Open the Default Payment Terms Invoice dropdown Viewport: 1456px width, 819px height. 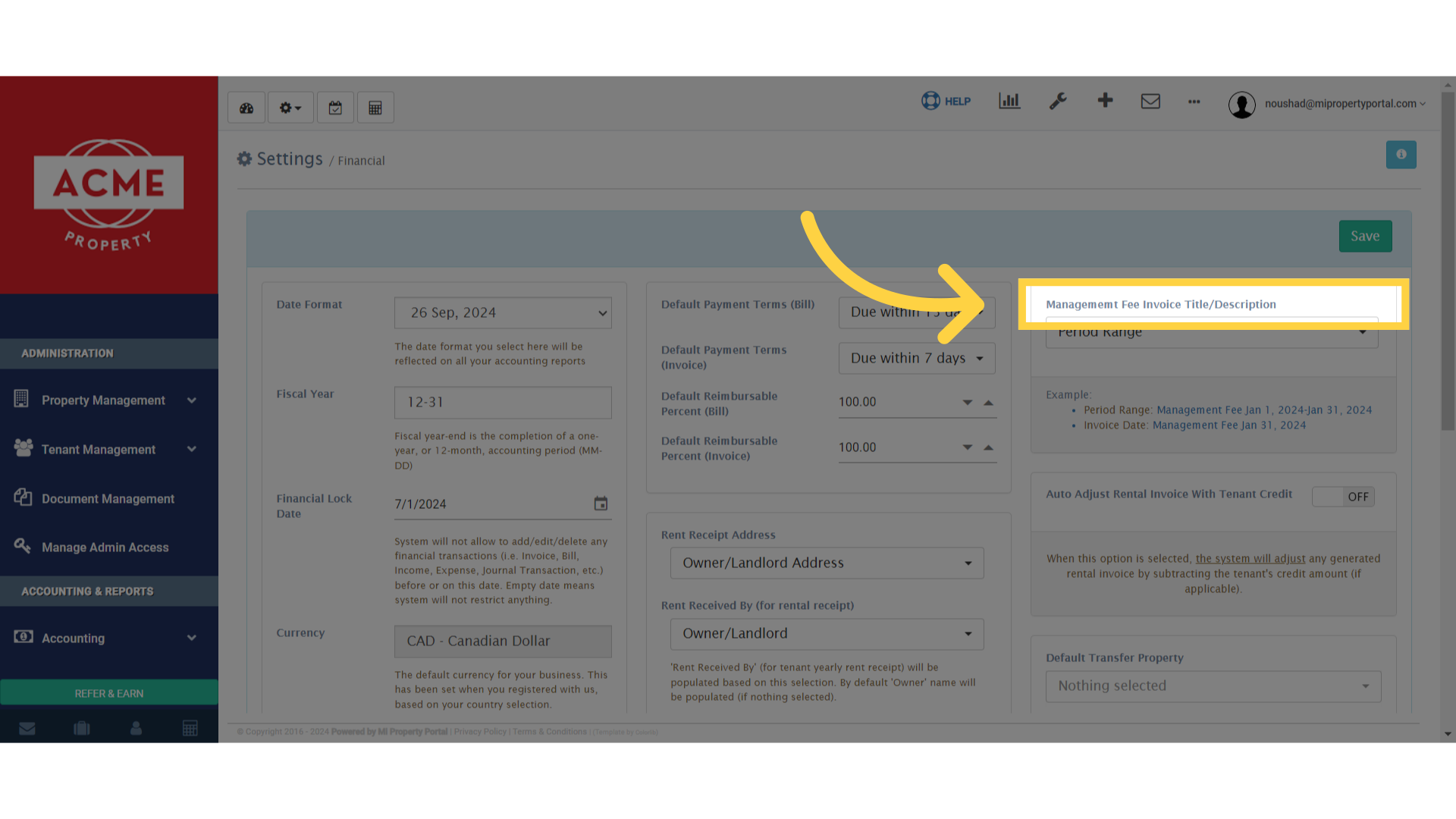click(917, 358)
